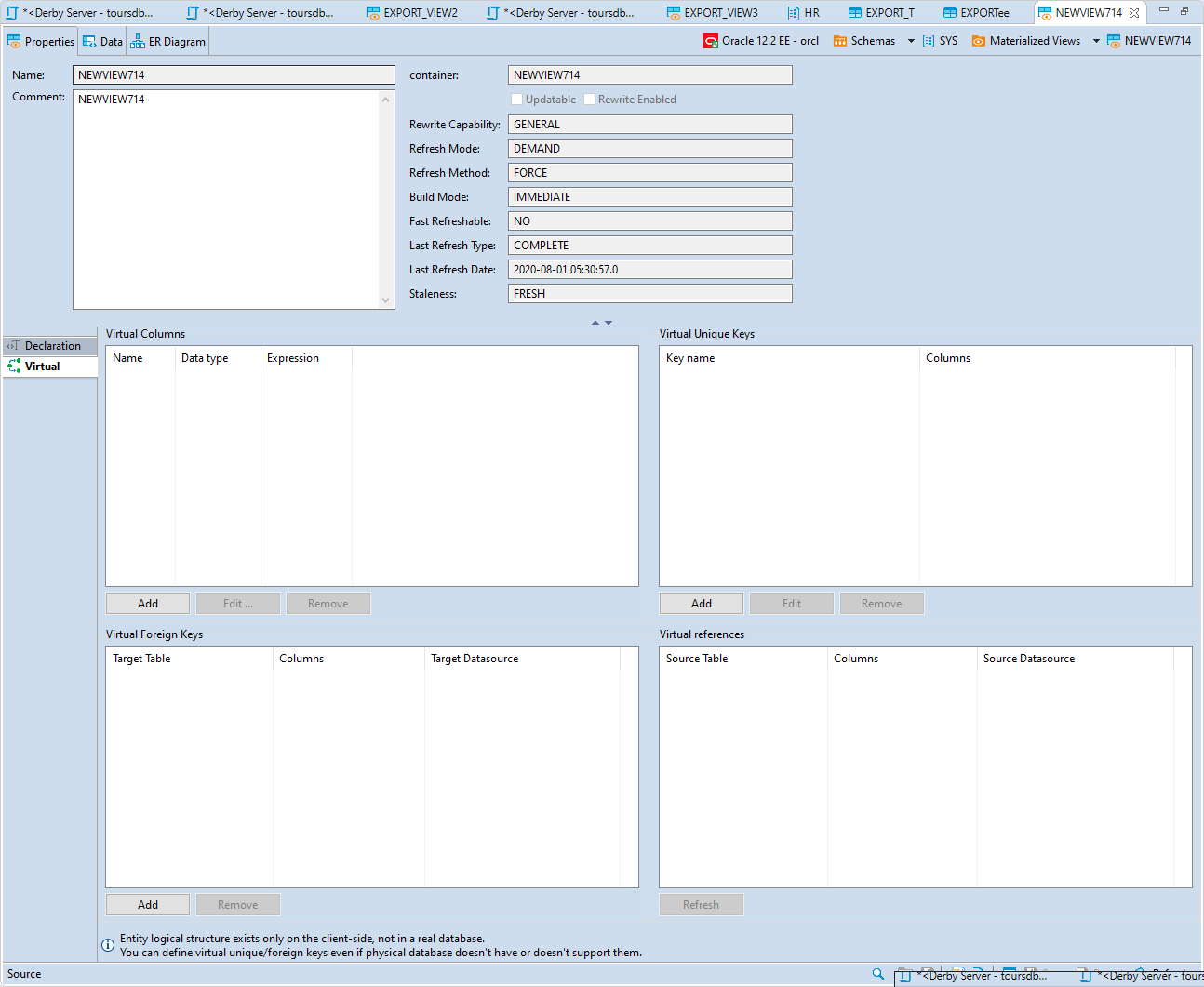Click the Materialized Views icon in breadcrumb

978,40
